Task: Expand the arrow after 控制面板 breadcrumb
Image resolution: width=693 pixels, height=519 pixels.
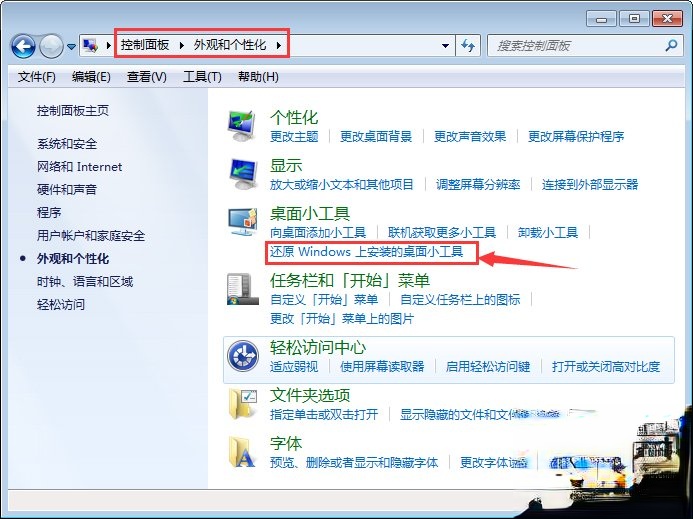Action: pyautogui.click(x=182, y=45)
